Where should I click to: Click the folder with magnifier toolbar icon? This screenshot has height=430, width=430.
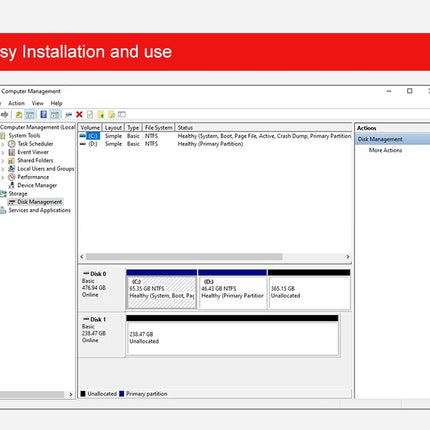[x=111, y=115]
